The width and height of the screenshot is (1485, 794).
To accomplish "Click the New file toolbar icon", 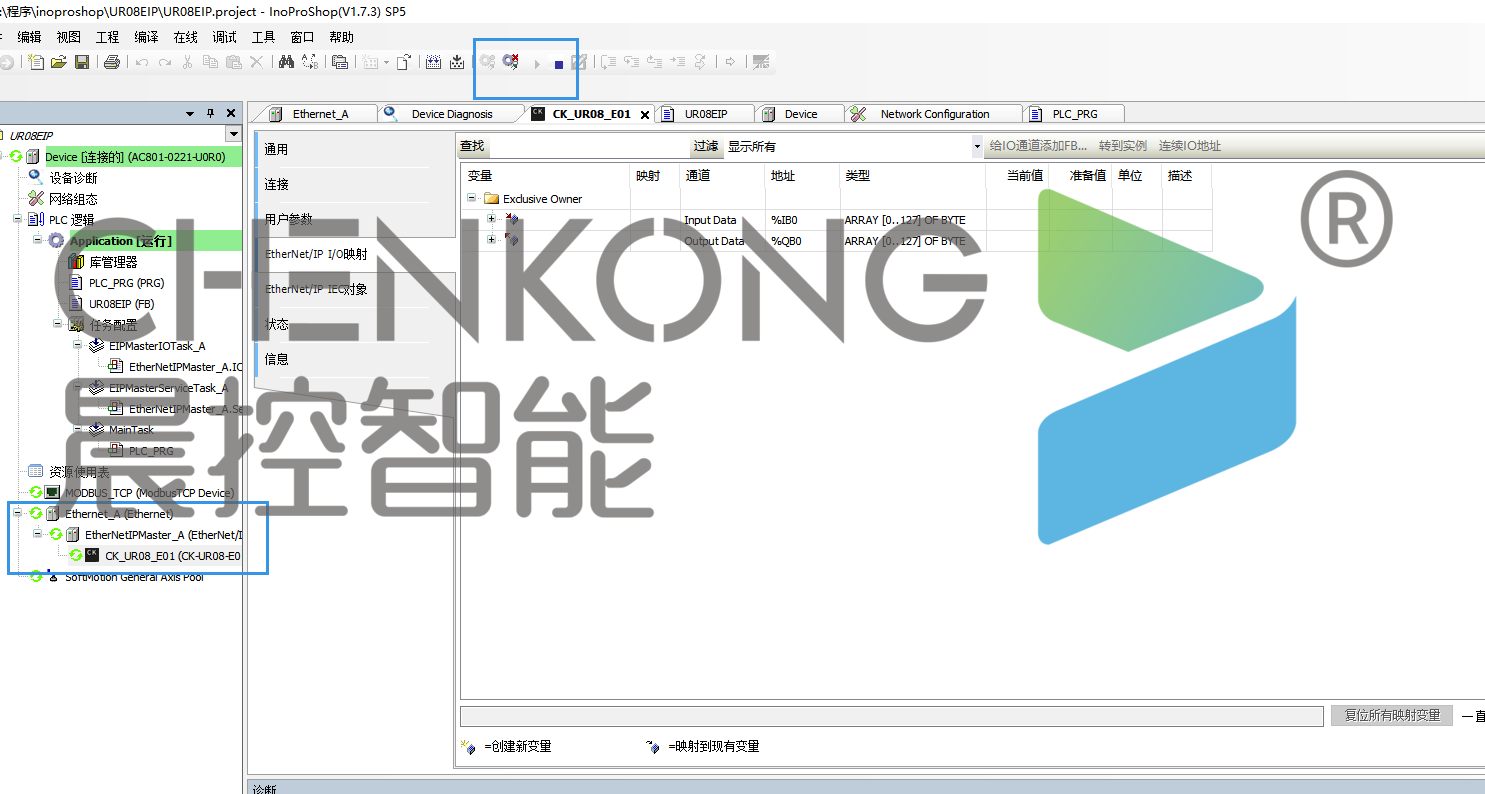I will coord(36,62).
